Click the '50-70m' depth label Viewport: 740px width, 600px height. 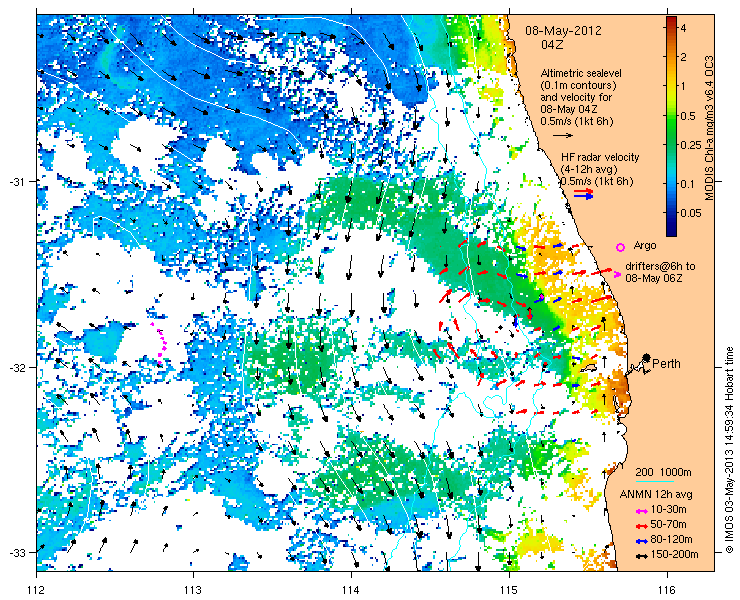click(x=668, y=525)
